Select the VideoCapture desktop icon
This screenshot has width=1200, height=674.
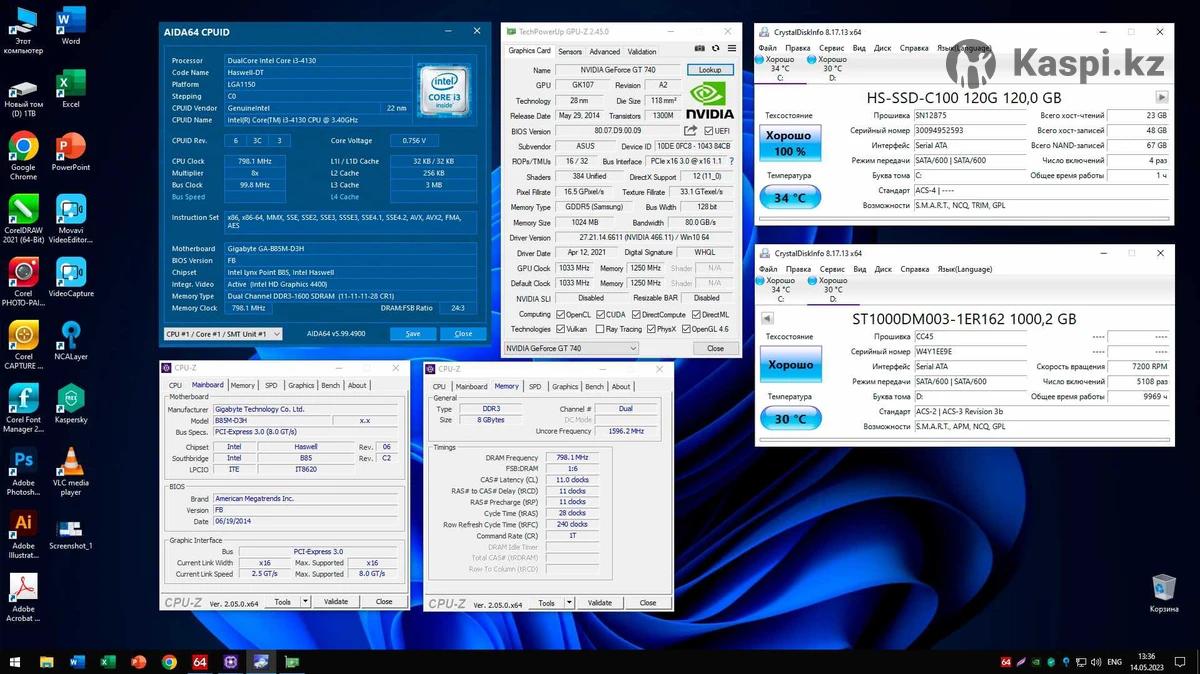point(71,277)
